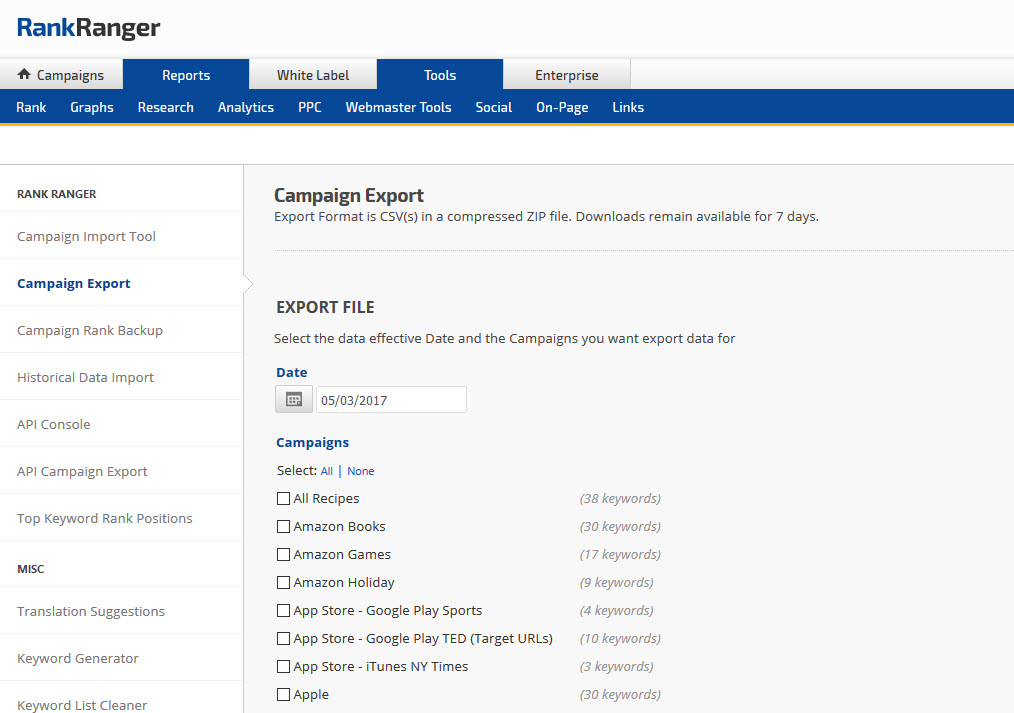Screen dimensions: 1014x713
Task: Select the Amazon Holiday checkbox
Action: coord(284,583)
